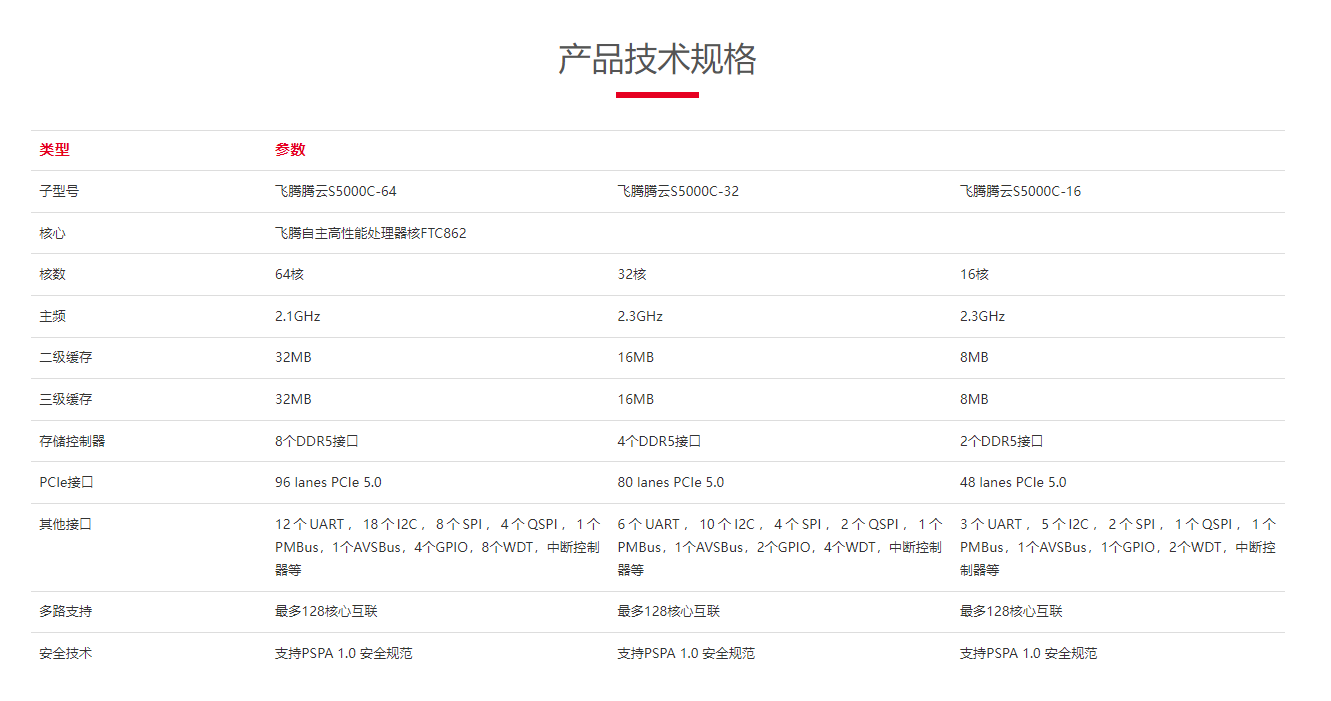The width and height of the screenshot is (1331, 701).
Task: Select 最多128核心互联 for S5000C-32
Action: click(x=668, y=611)
